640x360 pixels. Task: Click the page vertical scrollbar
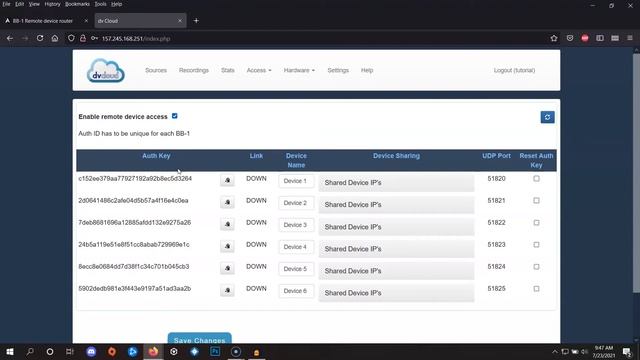[636, 172]
